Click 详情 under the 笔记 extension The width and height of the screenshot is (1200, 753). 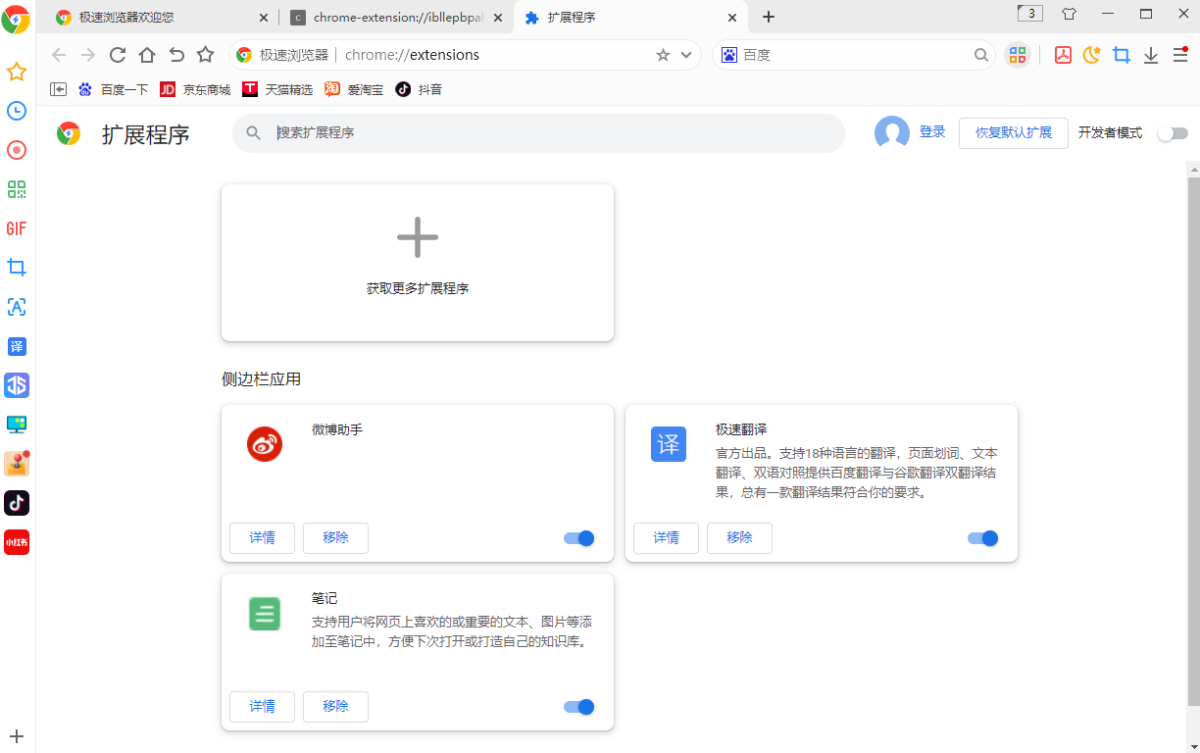tap(262, 706)
